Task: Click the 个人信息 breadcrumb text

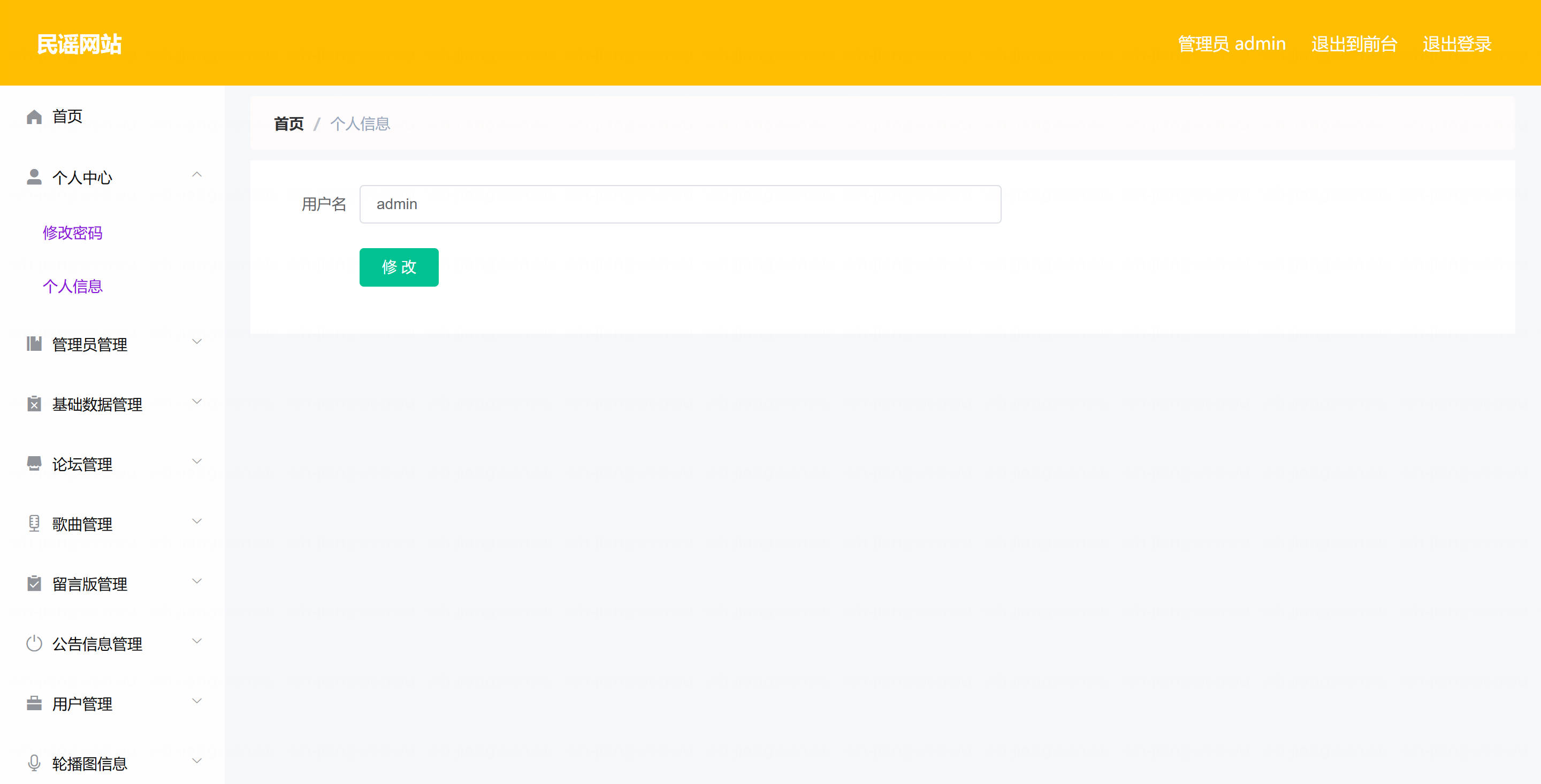Action: [x=360, y=124]
